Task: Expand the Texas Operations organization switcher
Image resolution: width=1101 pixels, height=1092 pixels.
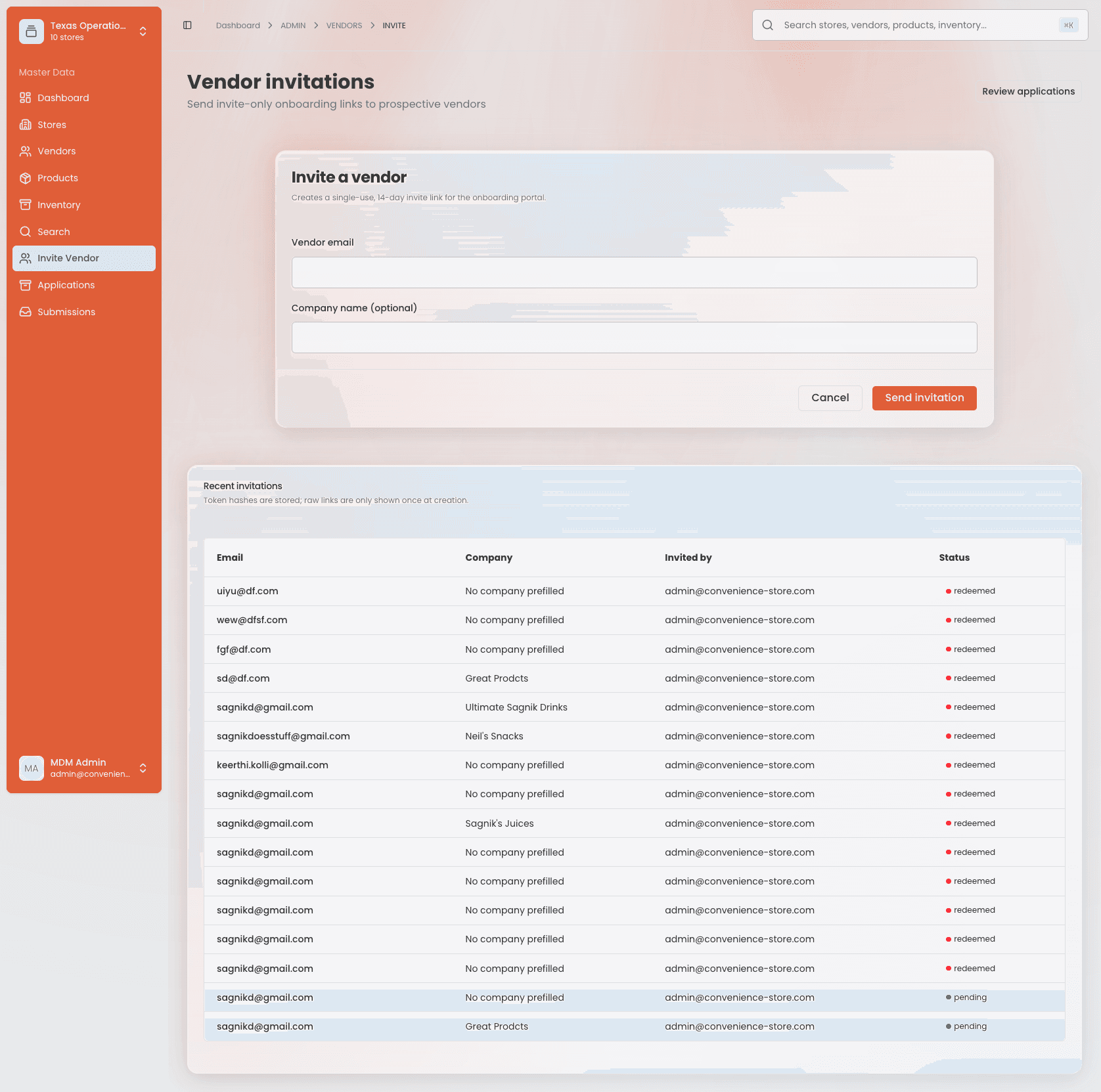Action: pos(143,32)
